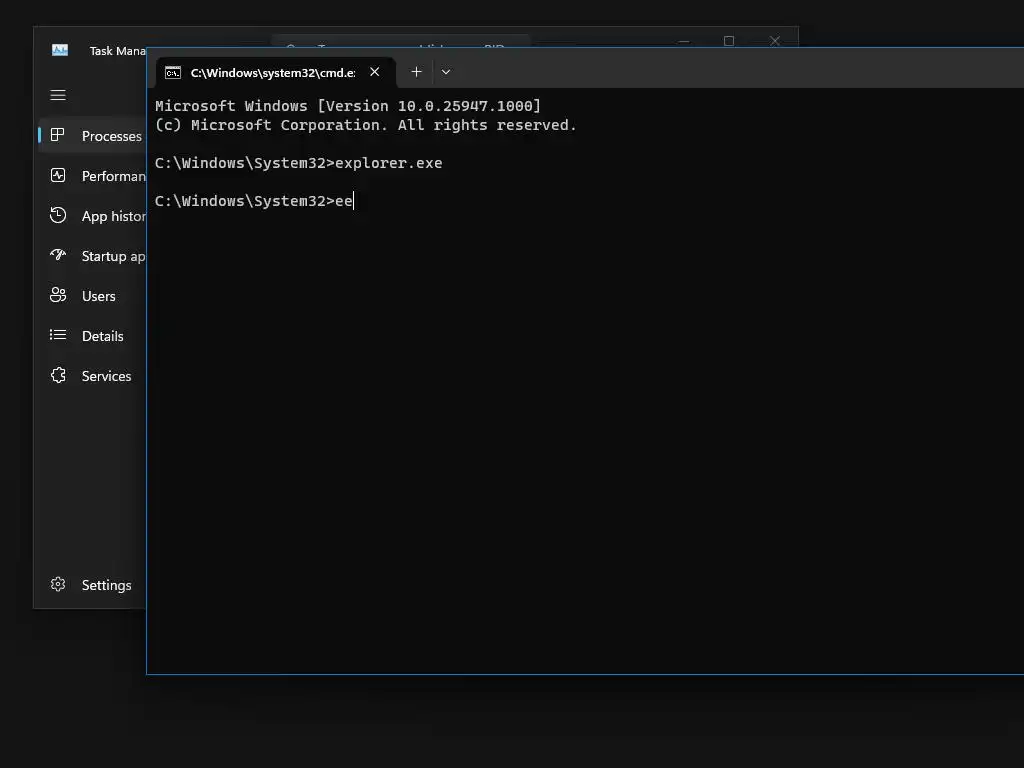Viewport: 1024px width, 768px height.
Task: Click the cmd icon on the terminal tab
Action: pos(172,72)
